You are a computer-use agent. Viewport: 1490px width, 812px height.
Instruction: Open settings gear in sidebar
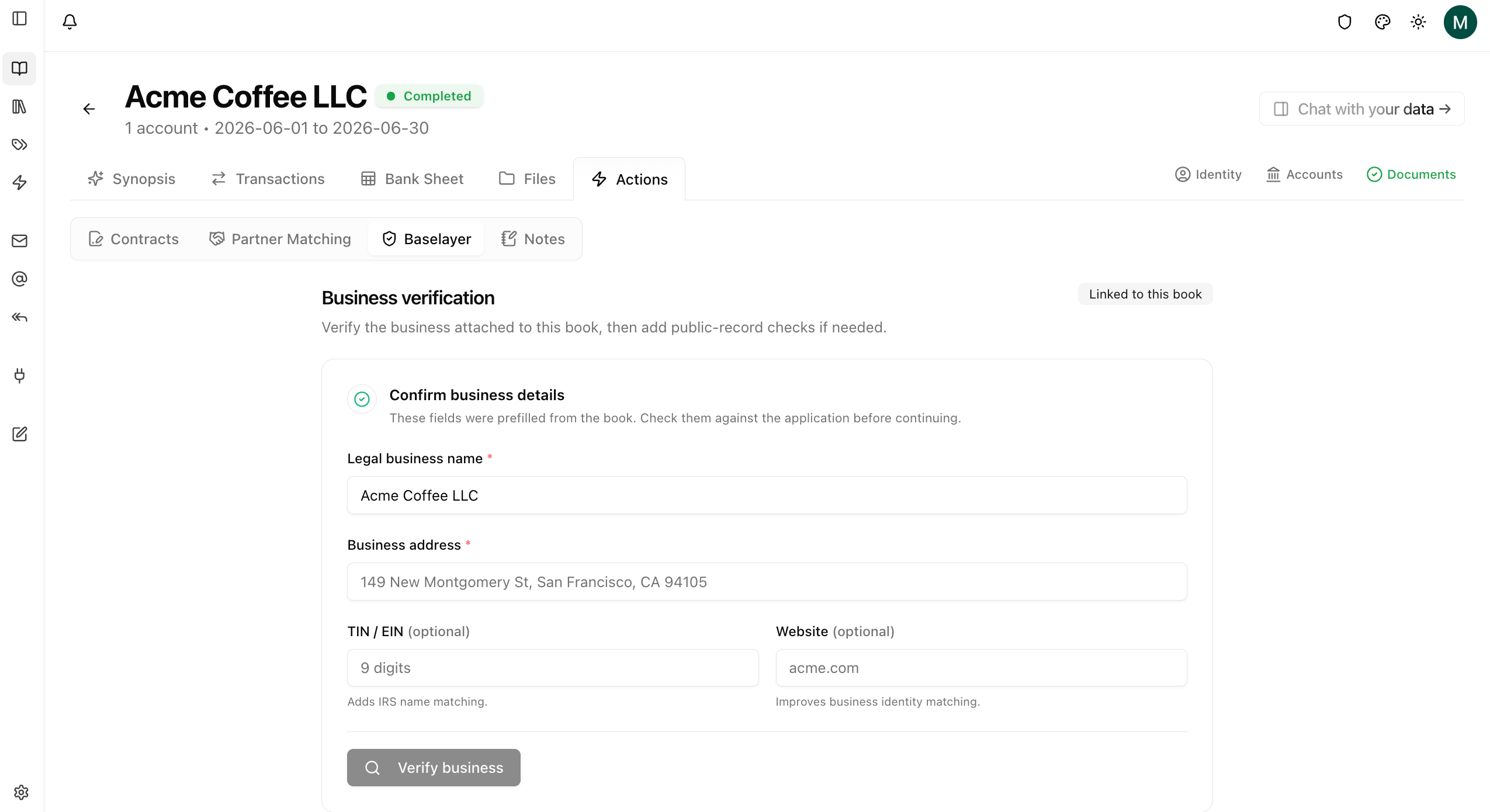(21, 792)
